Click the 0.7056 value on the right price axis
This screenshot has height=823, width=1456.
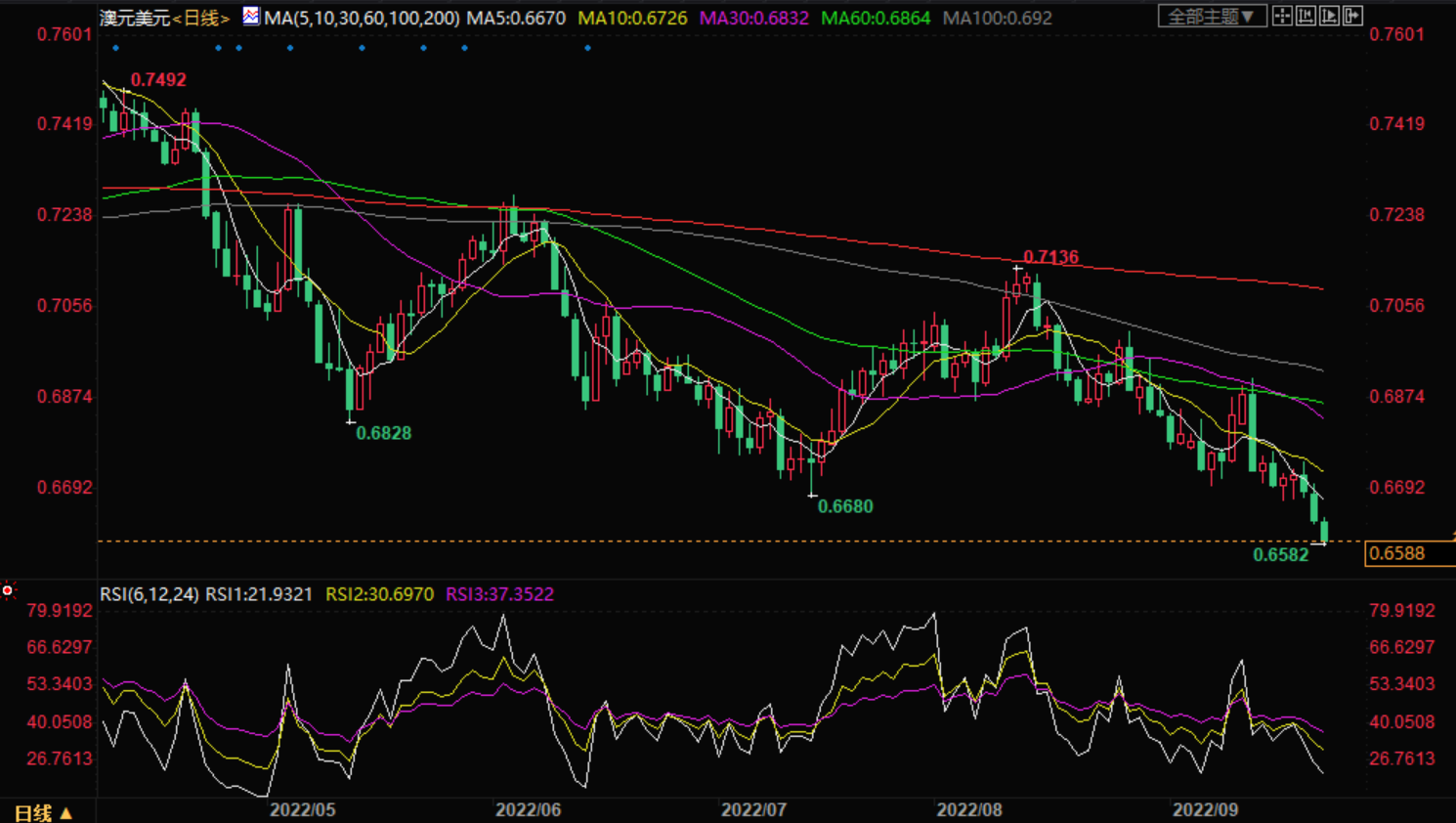(x=1397, y=306)
